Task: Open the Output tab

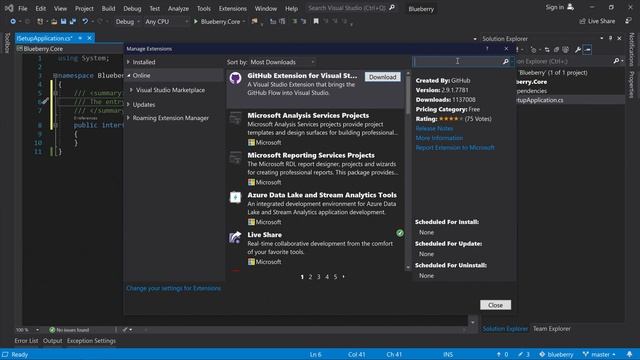Action: pos(53,340)
